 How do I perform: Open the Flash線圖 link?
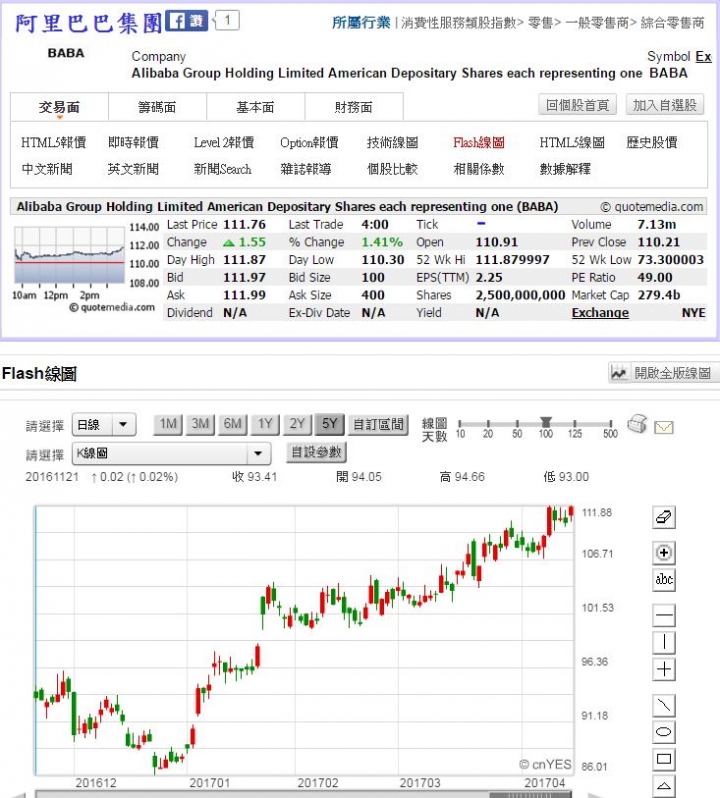pos(479,142)
